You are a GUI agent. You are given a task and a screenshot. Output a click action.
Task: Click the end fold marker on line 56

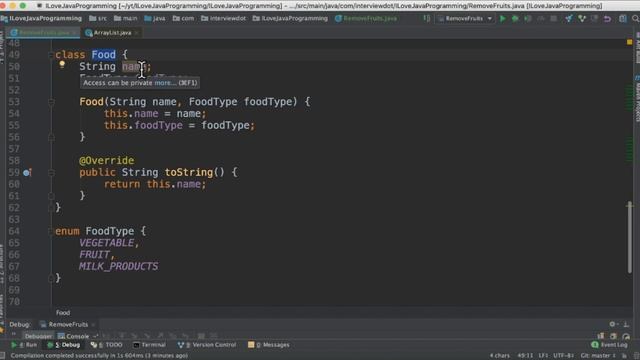(x=51, y=138)
